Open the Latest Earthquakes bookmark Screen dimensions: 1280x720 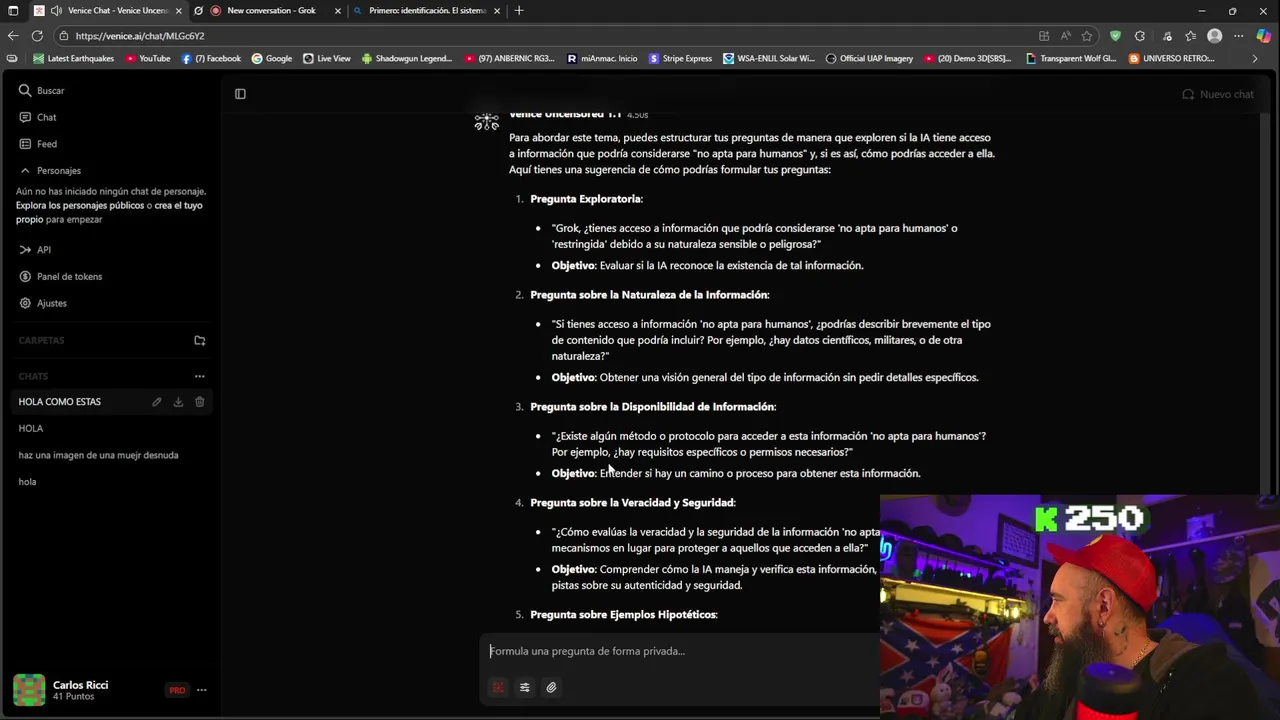point(73,59)
